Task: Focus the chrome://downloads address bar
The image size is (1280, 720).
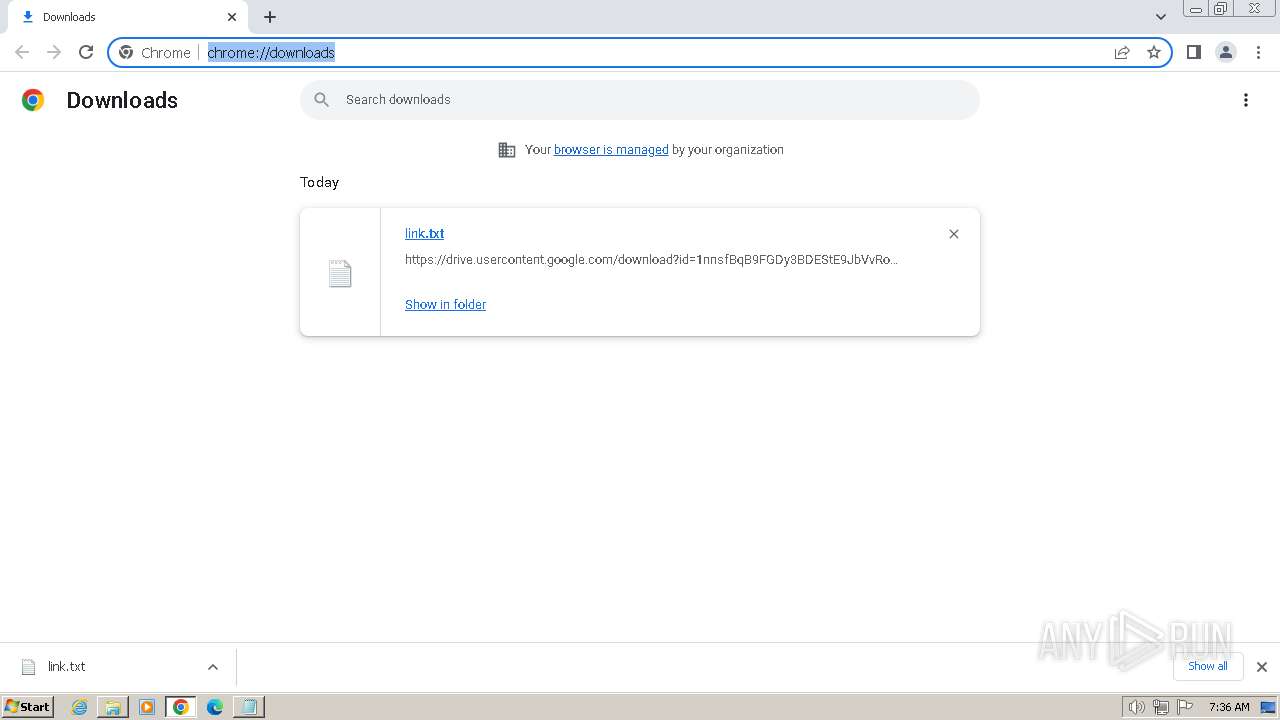Action: (640, 52)
